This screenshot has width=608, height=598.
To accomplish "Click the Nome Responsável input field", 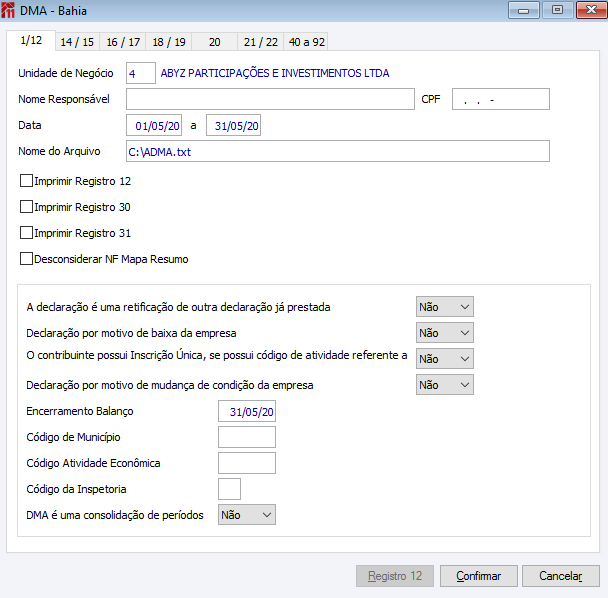I will point(270,99).
